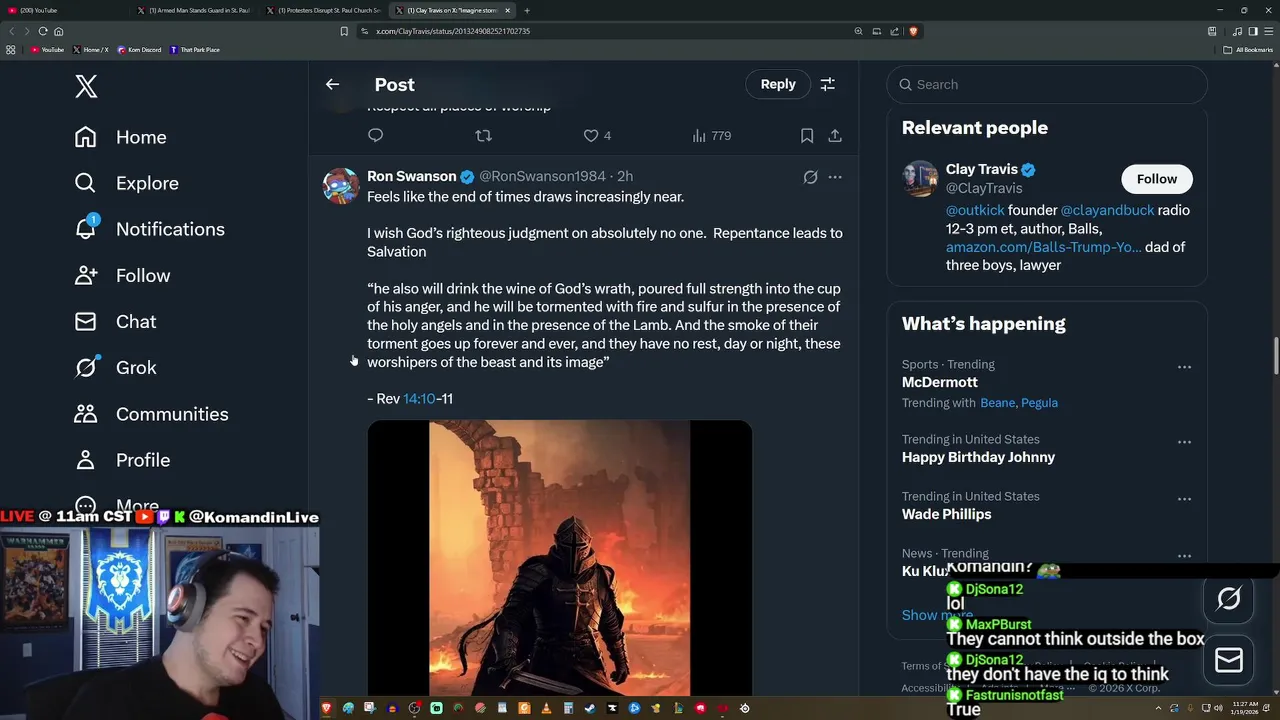
Task: Open Communities in the sidebar
Action: click(x=151, y=413)
